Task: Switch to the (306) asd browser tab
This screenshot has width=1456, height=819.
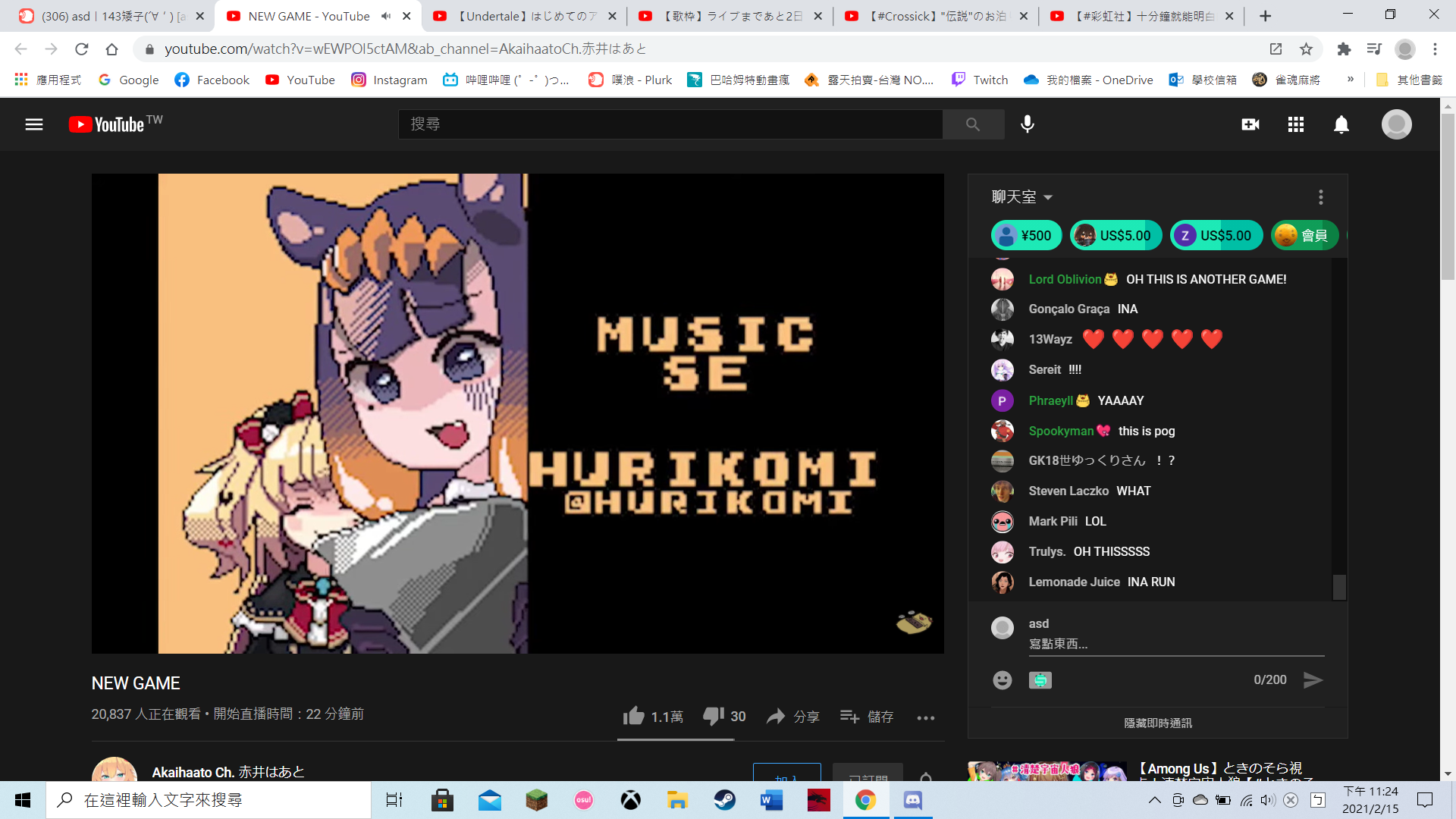Action: (x=111, y=16)
